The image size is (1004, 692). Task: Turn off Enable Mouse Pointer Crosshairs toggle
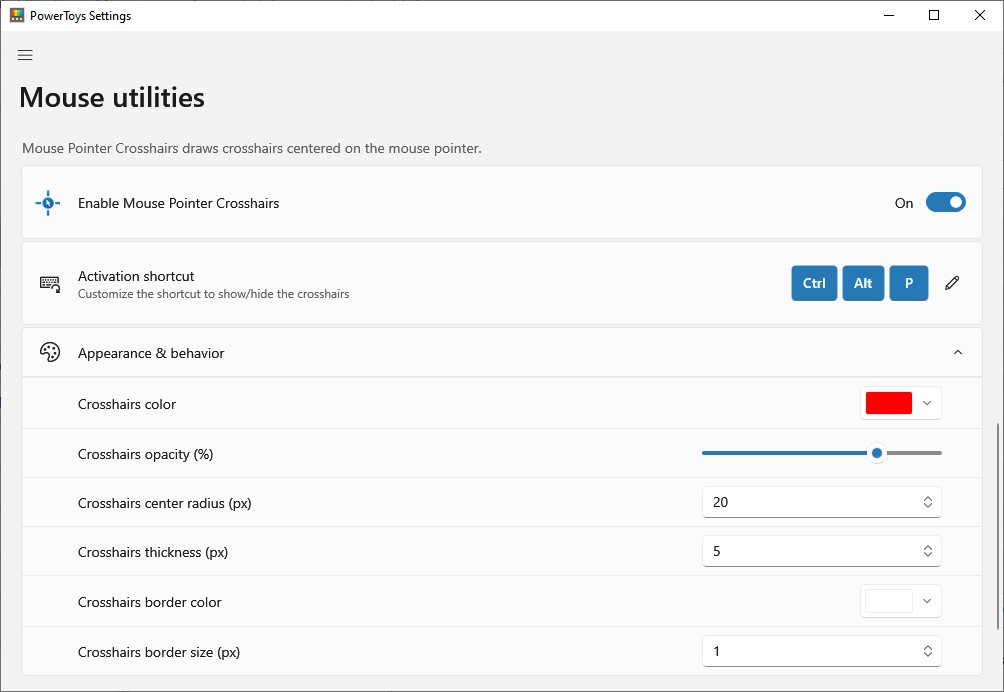point(946,202)
